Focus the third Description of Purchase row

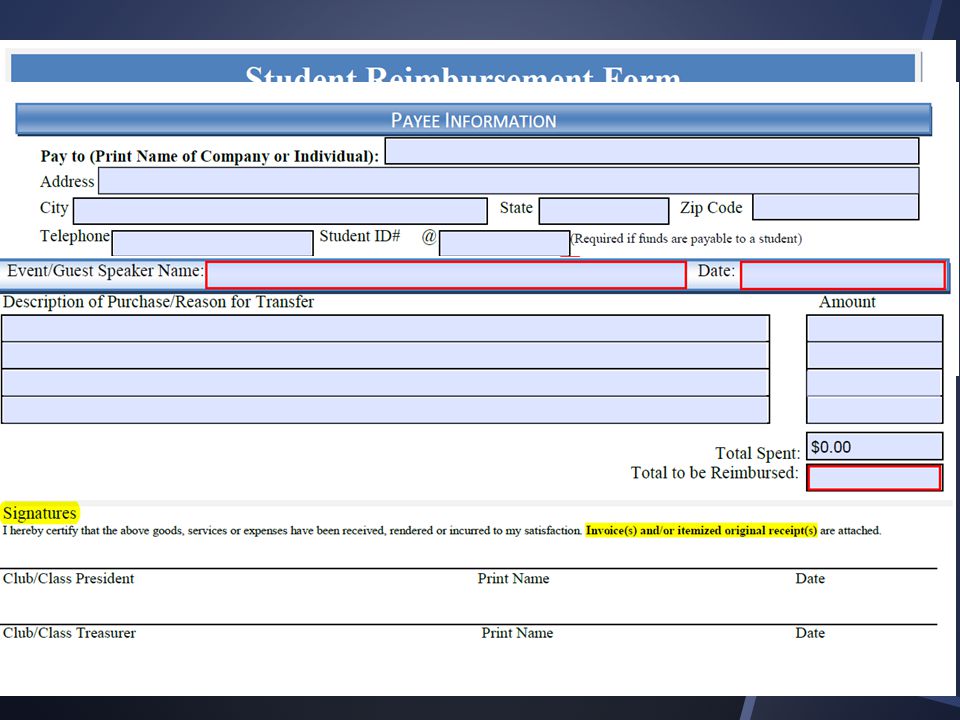(x=385, y=383)
